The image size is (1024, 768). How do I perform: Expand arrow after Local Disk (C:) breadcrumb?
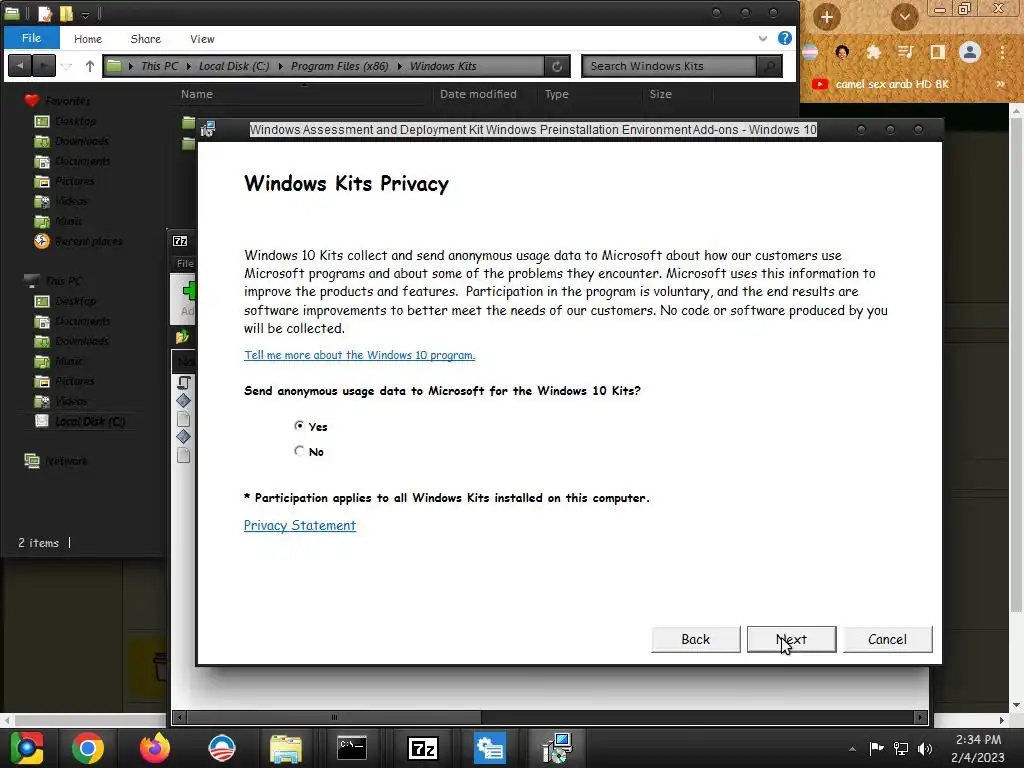click(280, 66)
